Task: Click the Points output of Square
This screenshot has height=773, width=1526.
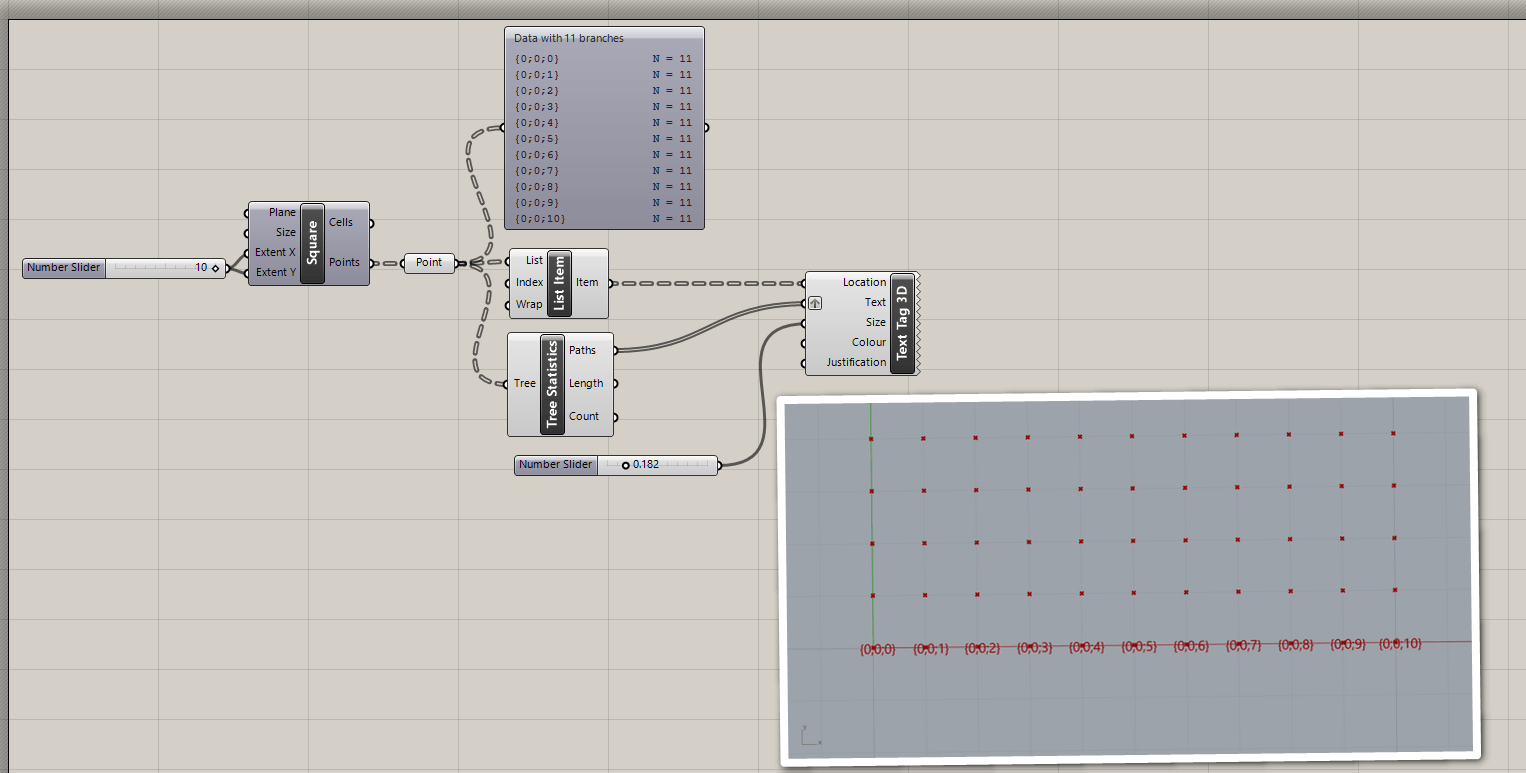Action: click(x=345, y=263)
